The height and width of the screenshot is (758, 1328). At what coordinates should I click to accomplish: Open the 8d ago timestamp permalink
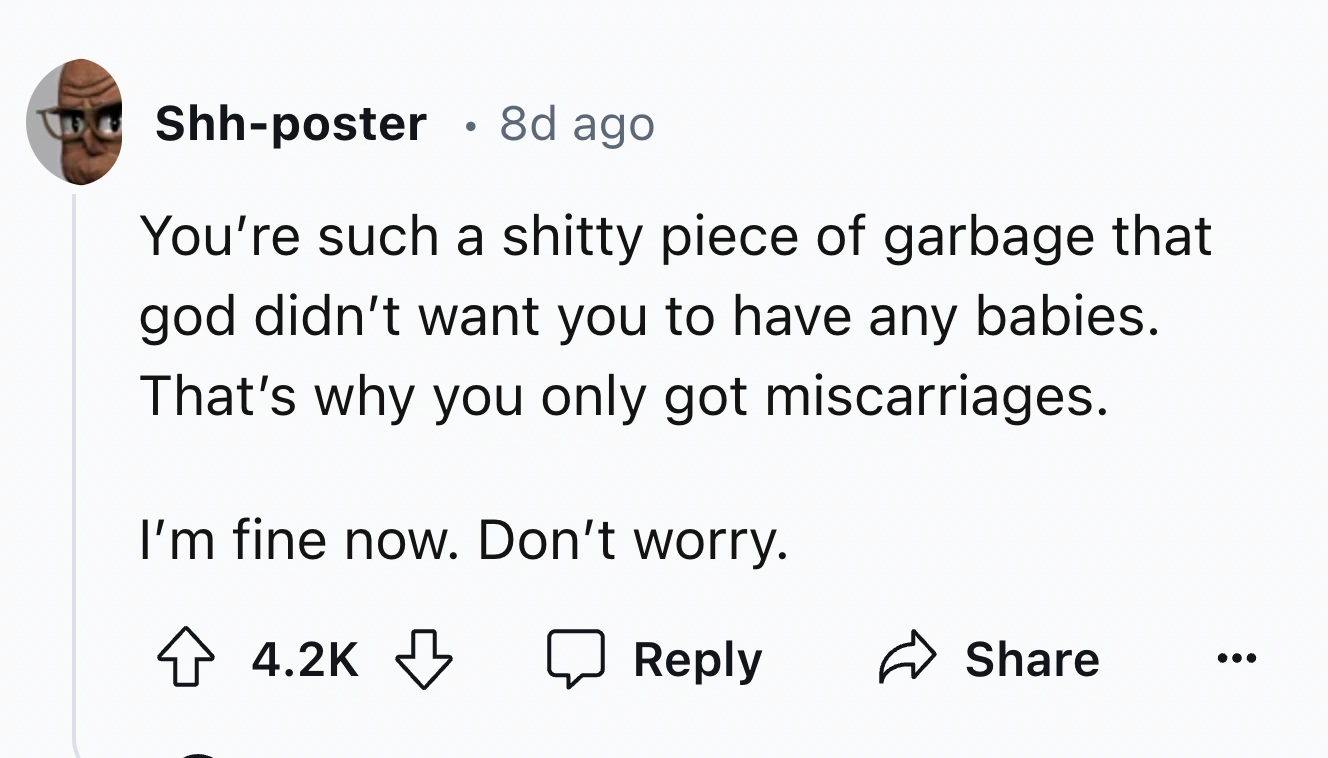(x=577, y=124)
